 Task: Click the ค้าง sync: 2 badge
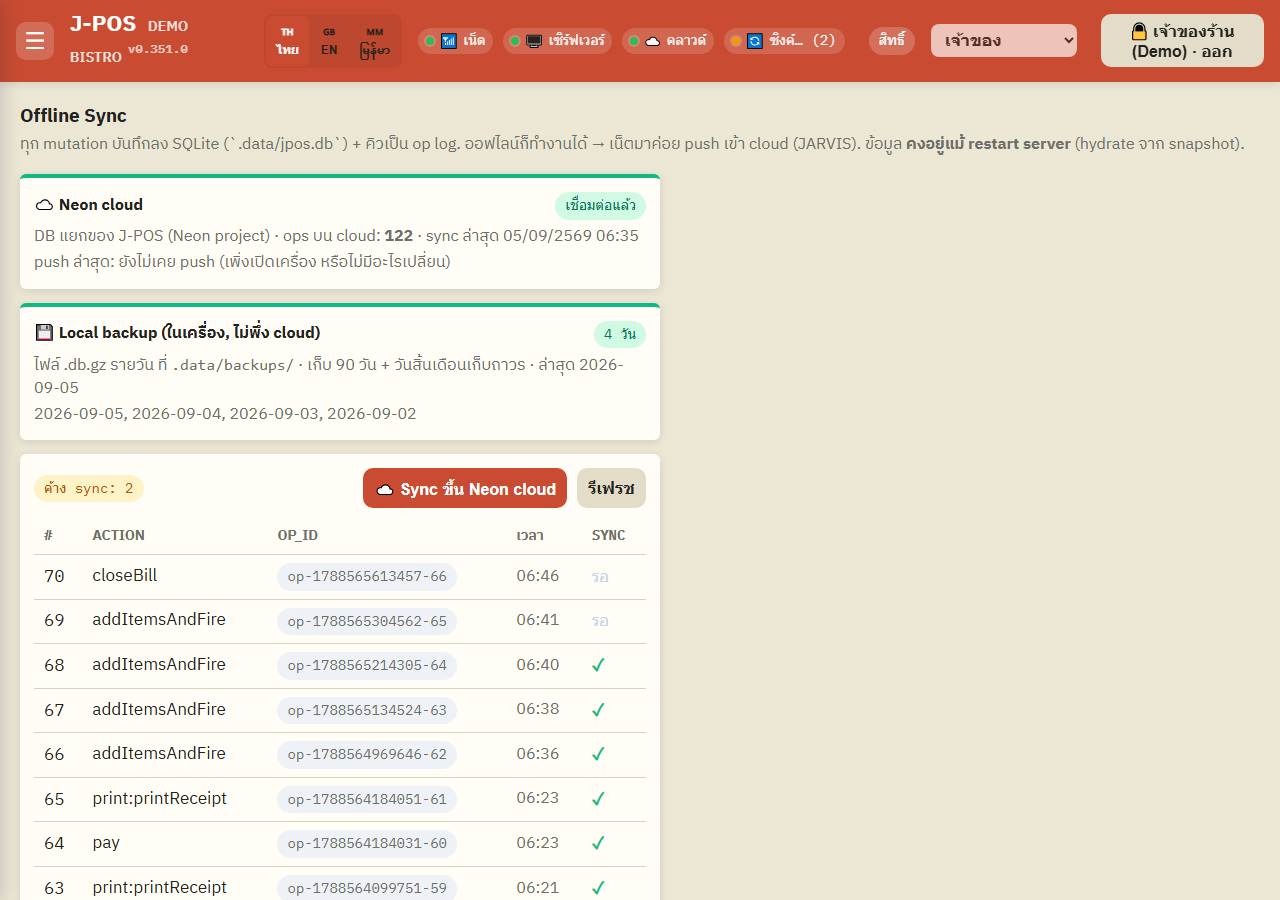pos(89,488)
